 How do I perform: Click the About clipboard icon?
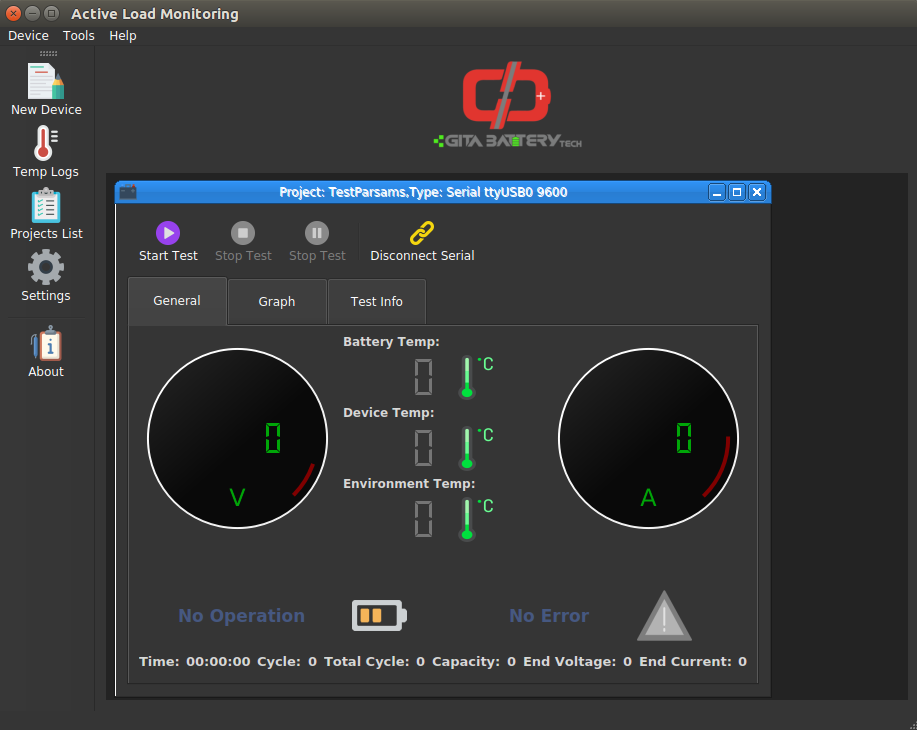(x=46, y=344)
